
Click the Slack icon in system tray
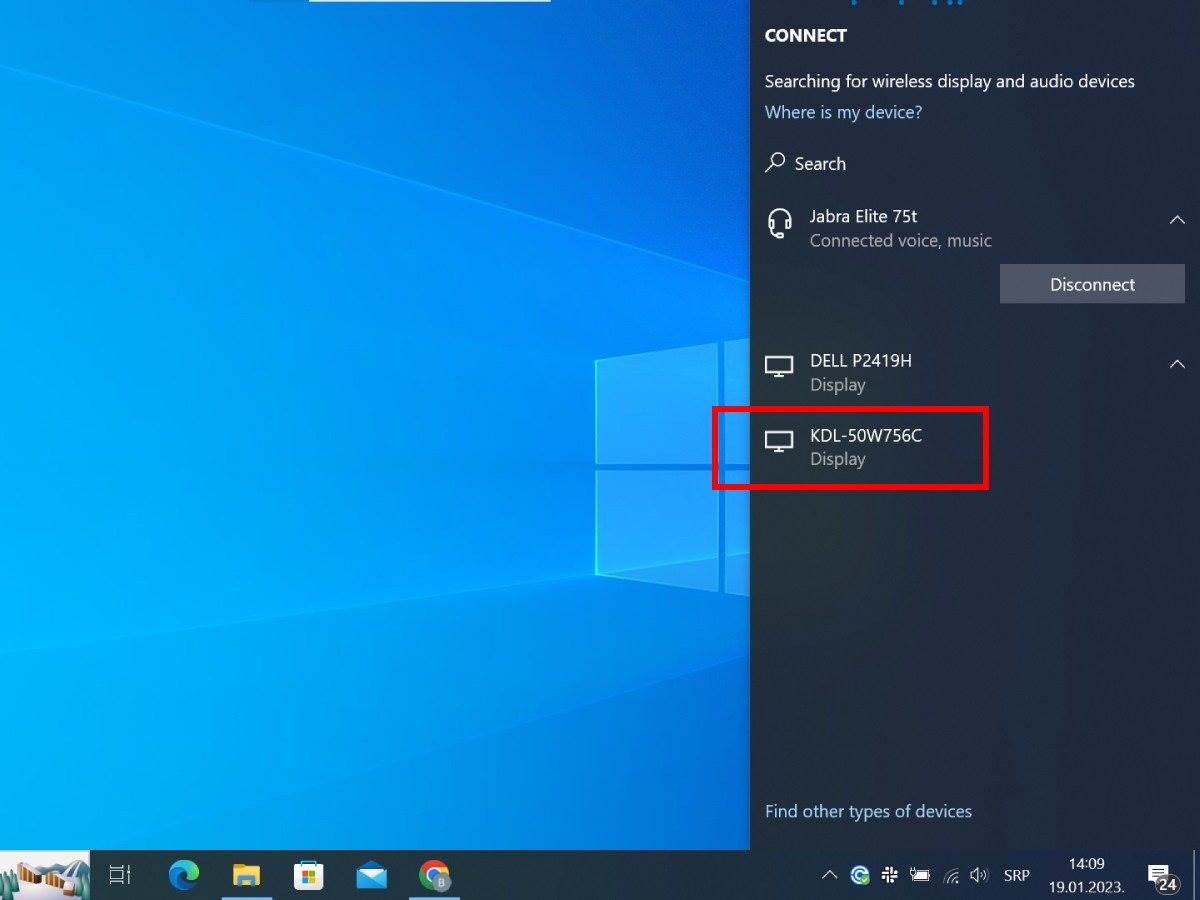click(889, 875)
